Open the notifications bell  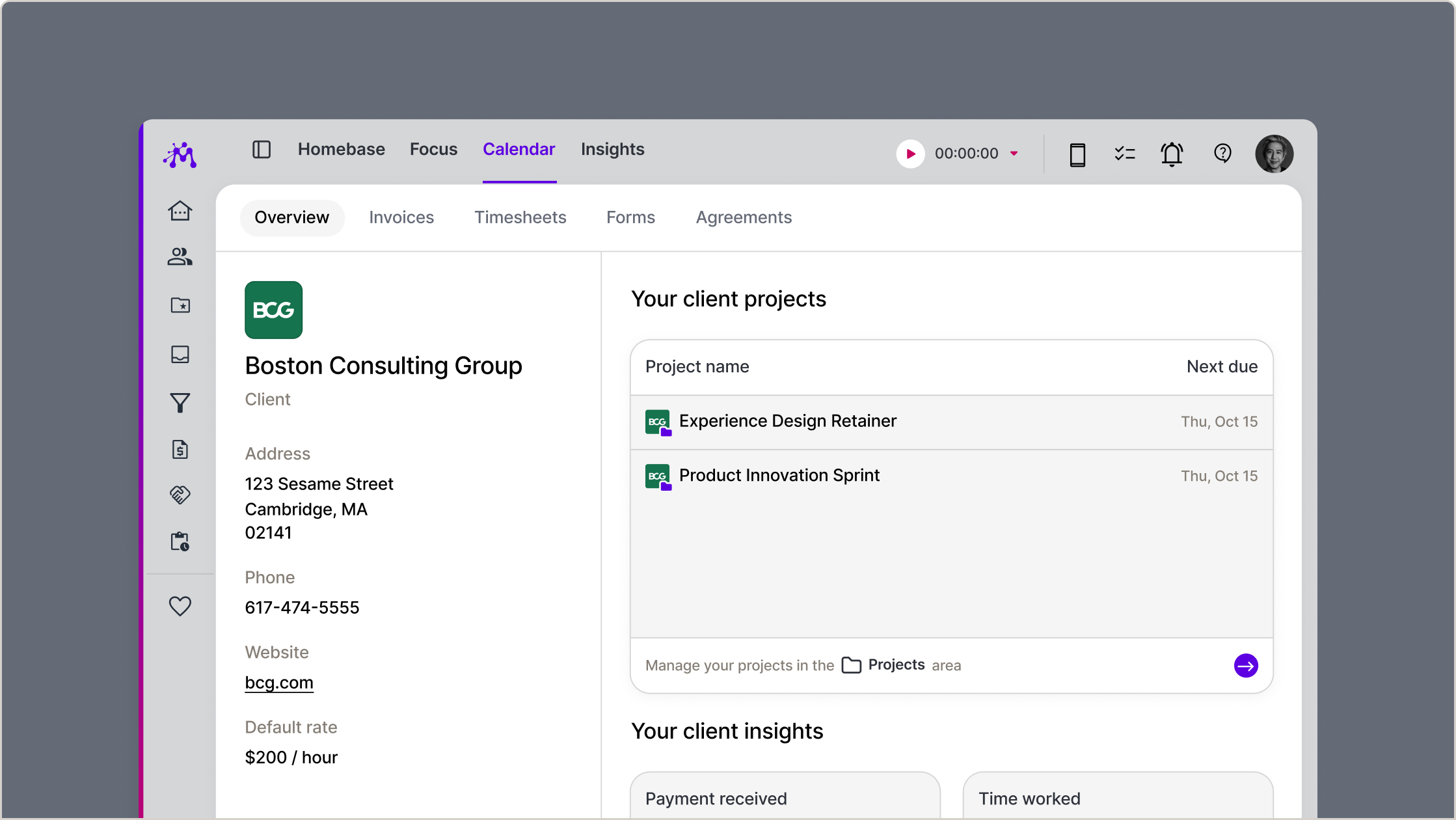[x=1172, y=154]
